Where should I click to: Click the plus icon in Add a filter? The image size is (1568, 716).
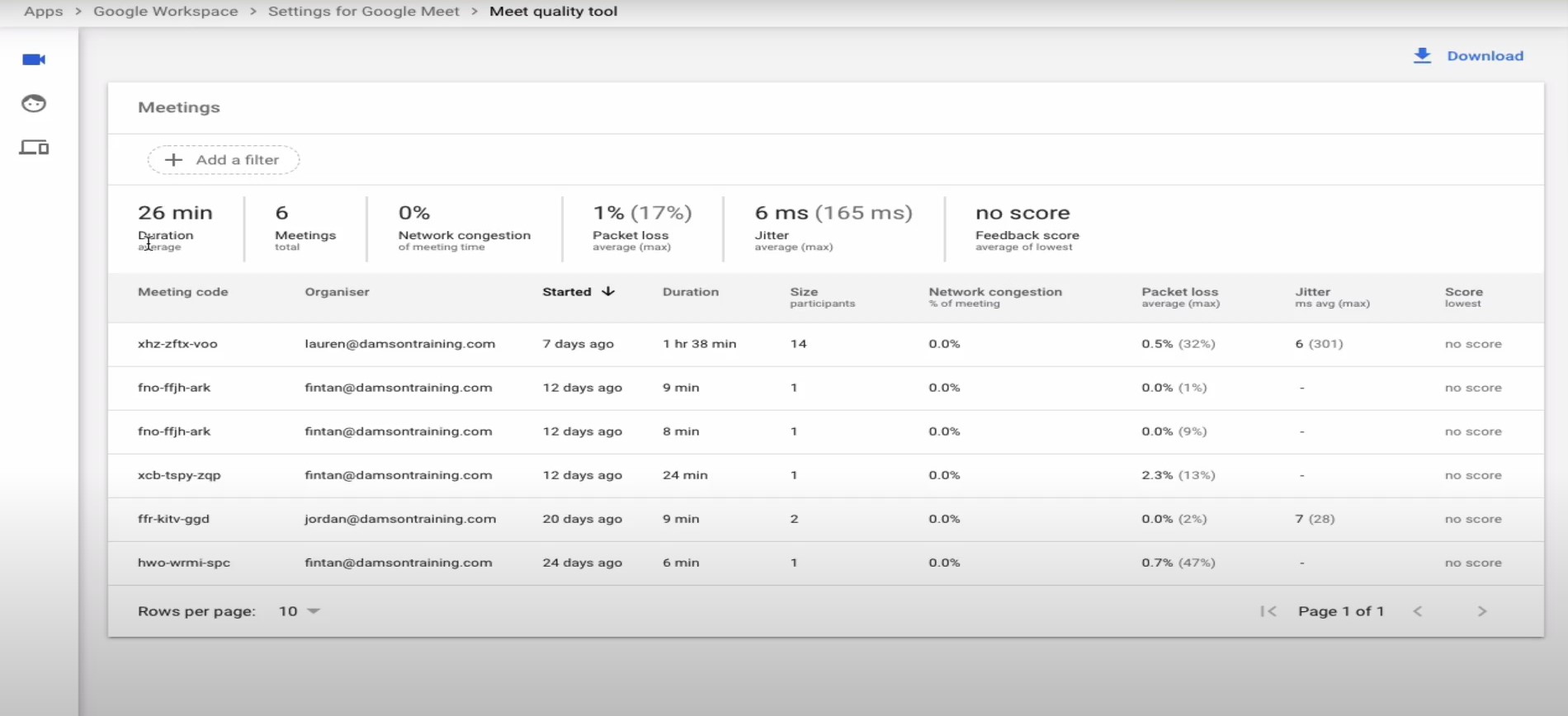pyautogui.click(x=173, y=160)
